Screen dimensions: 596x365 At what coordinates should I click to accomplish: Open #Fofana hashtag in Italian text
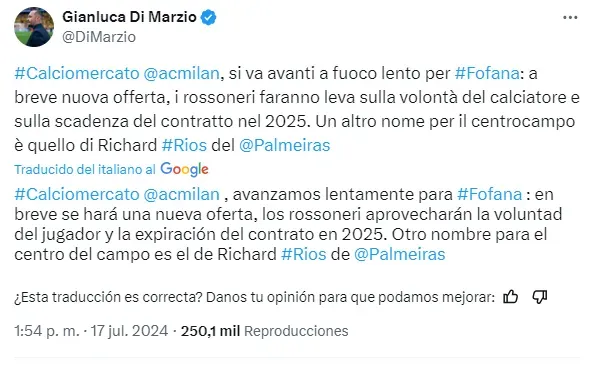point(487,73)
